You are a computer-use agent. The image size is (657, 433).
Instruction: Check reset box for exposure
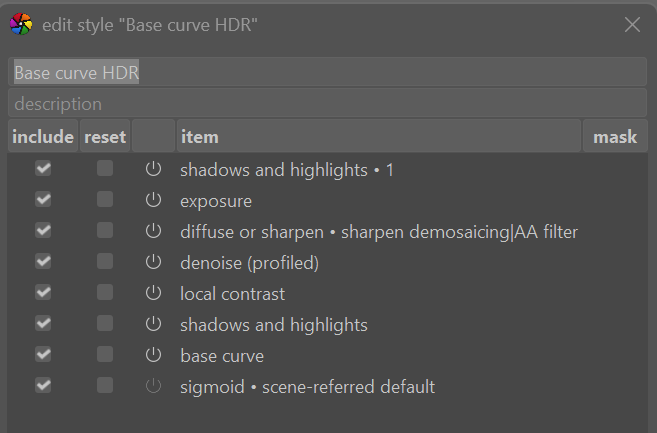[x=105, y=200]
